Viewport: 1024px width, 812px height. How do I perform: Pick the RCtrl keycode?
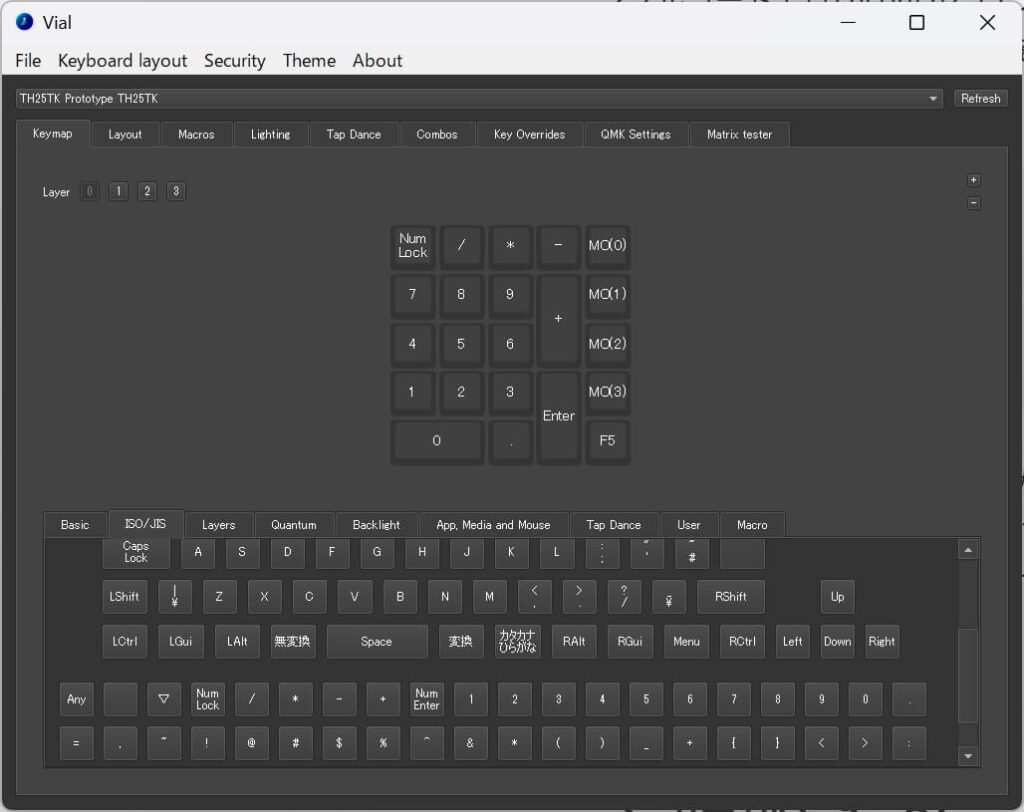[743, 642]
